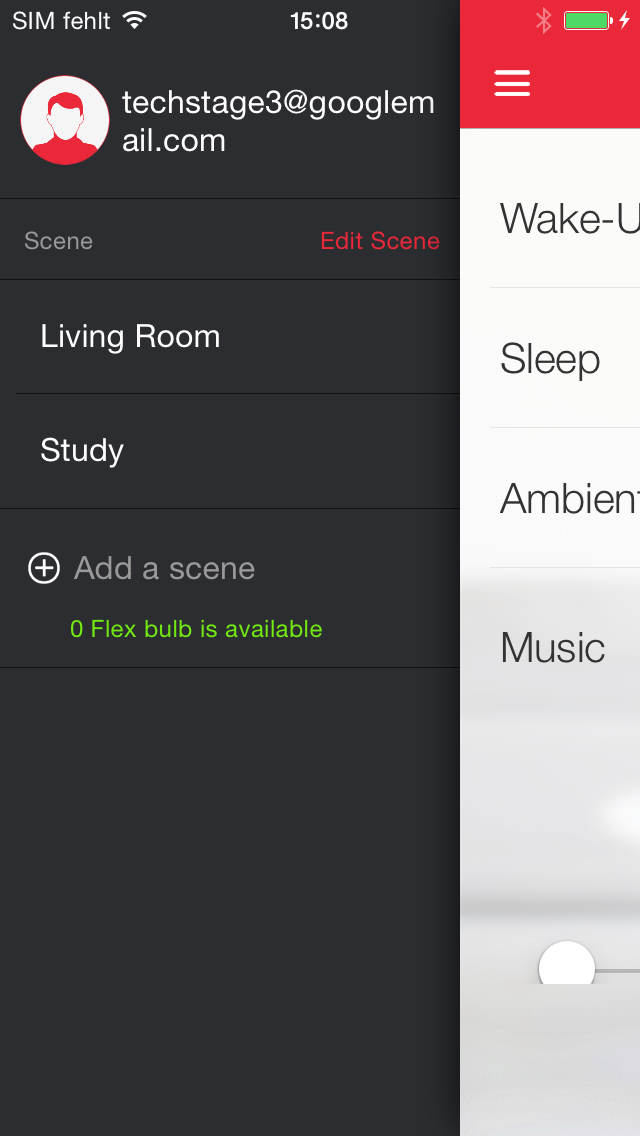This screenshot has height=1136, width=640.
Task: Open the Ambient mode
Action: (x=568, y=498)
